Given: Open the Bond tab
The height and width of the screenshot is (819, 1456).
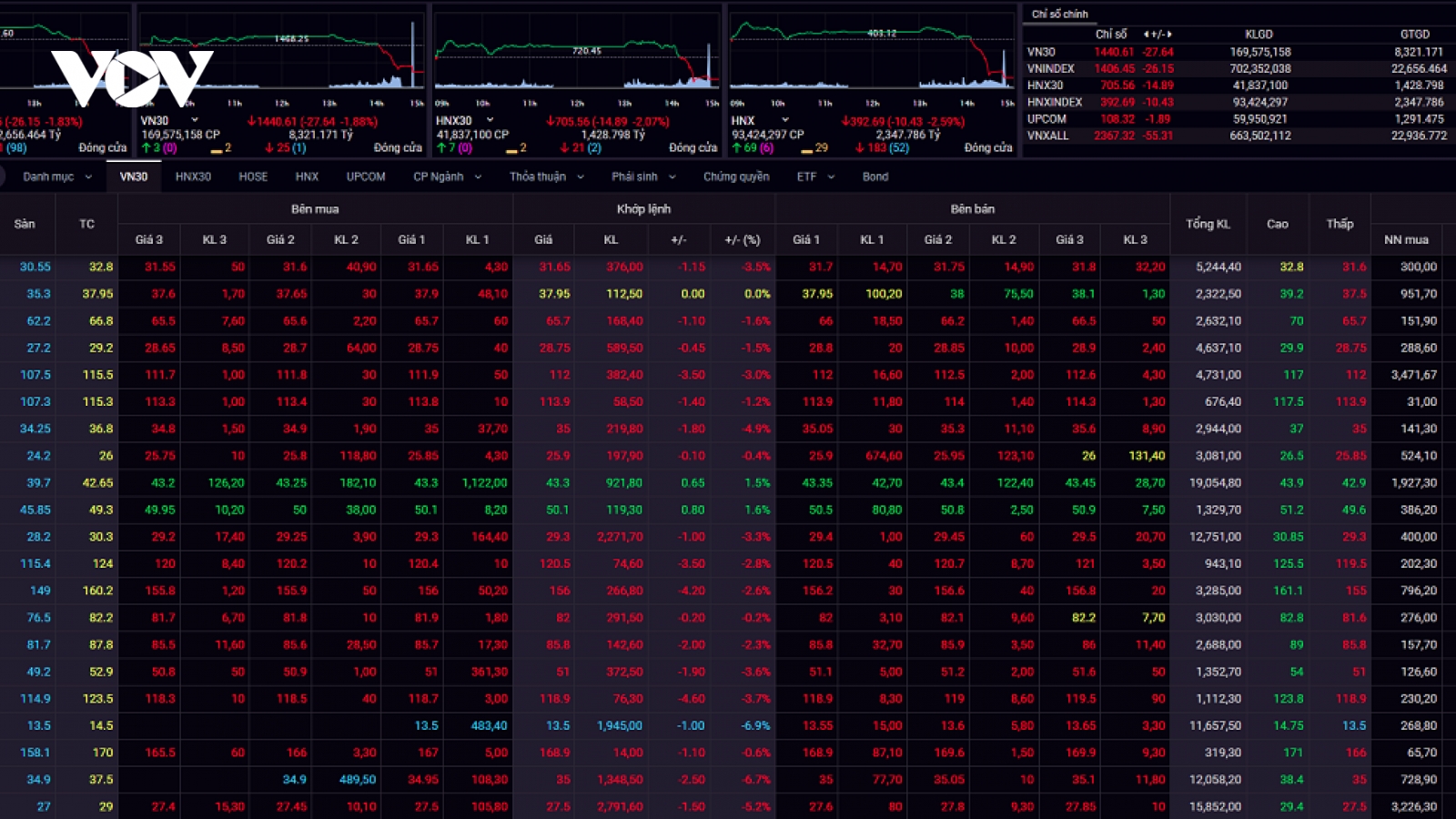Looking at the screenshot, I should click(x=875, y=177).
